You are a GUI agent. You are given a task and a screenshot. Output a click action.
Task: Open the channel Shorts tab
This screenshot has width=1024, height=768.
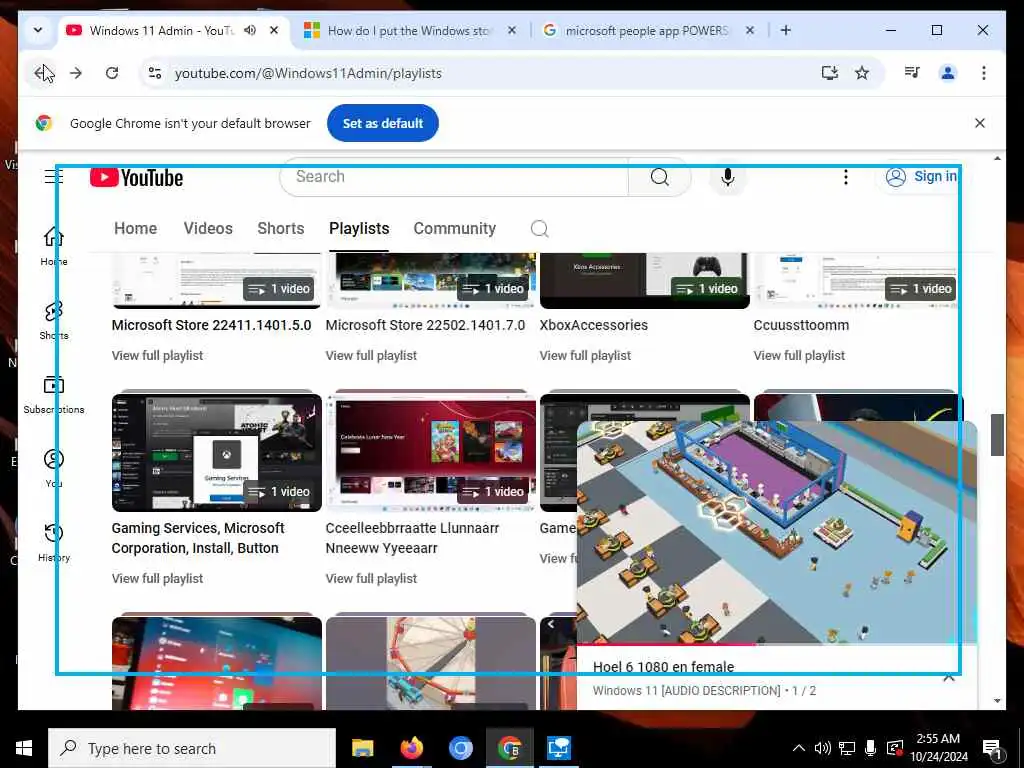281,229
